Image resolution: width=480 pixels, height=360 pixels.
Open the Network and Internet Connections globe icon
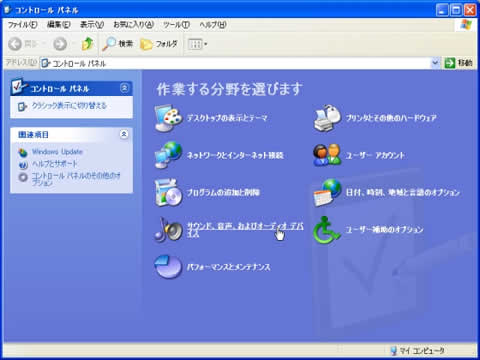[x=168, y=155]
